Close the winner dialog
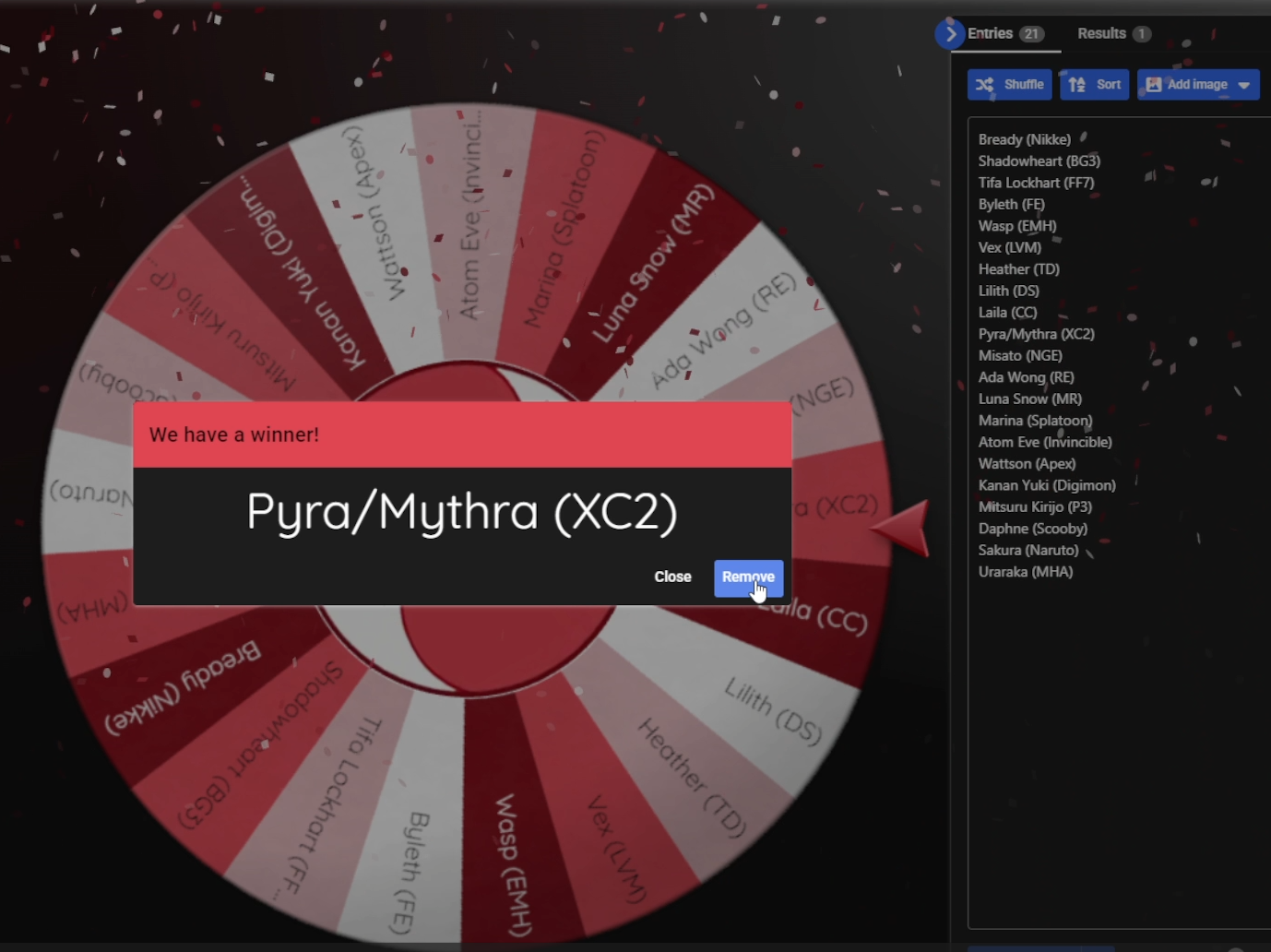Screen dimensions: 1271x952 point(672,577)
